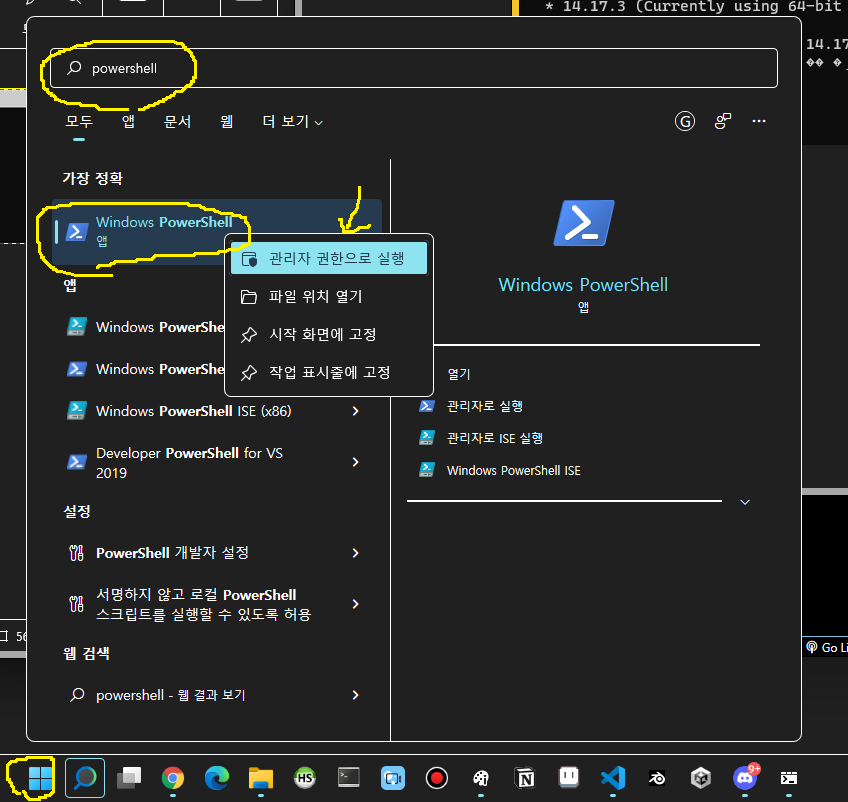Expand chevron for Developer PowerShell for VS 2019

coord(355,462)
